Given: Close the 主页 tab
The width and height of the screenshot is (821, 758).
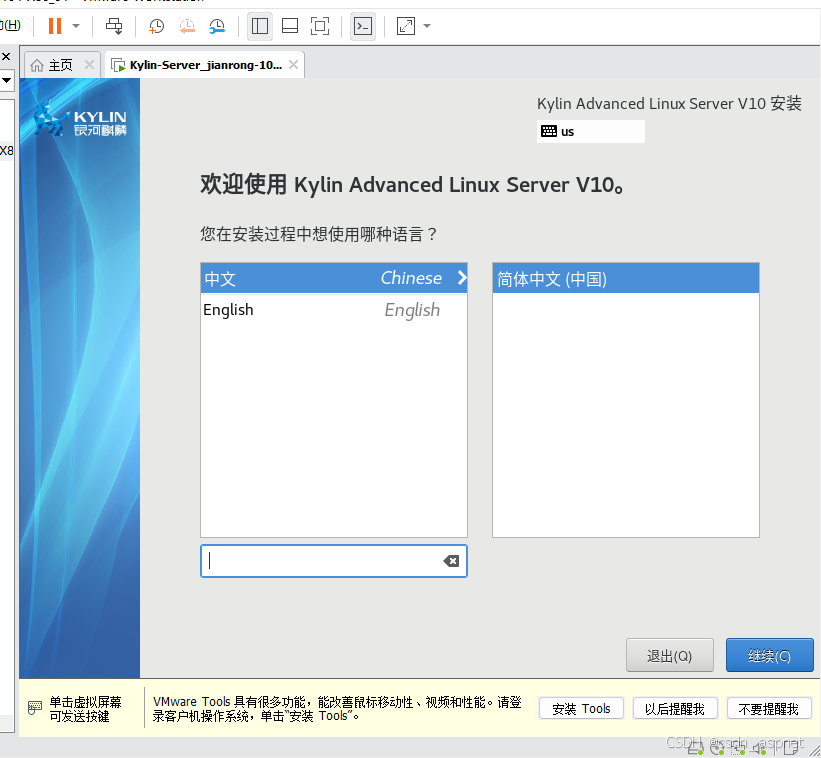Looking at the screenshot, I should click(90, 64).
